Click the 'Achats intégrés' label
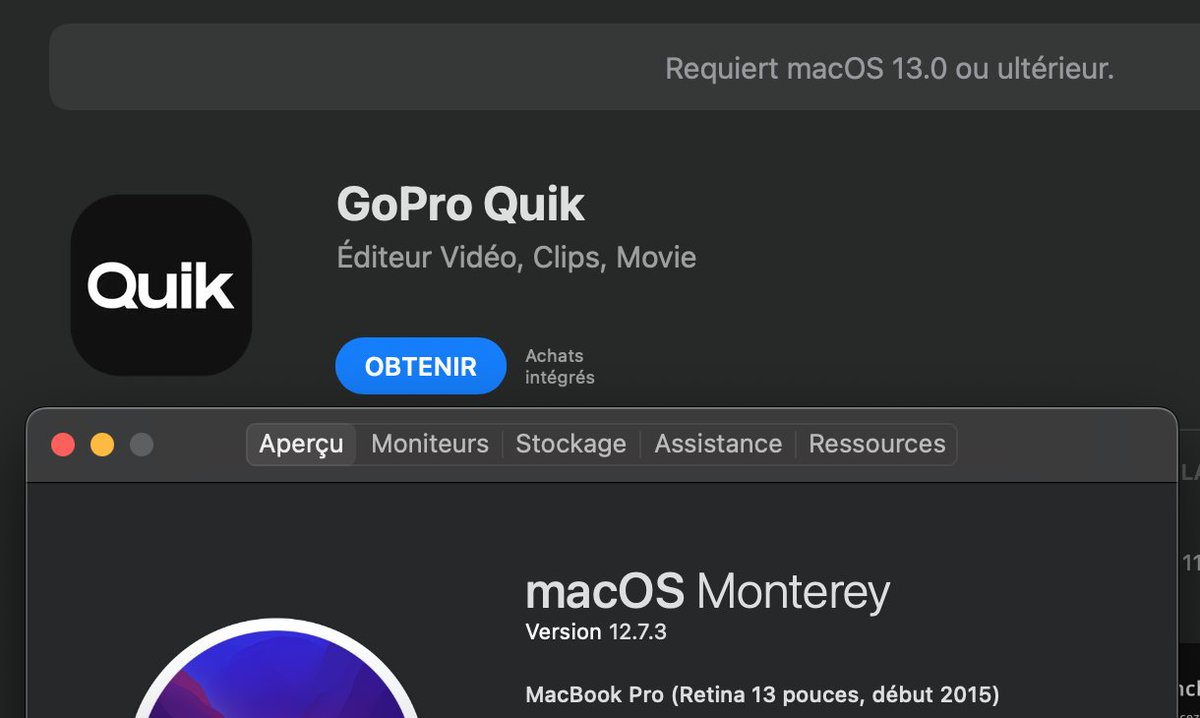Image resolution: width=1200 pixels, height=718 pixels. [x=560, y=367]
